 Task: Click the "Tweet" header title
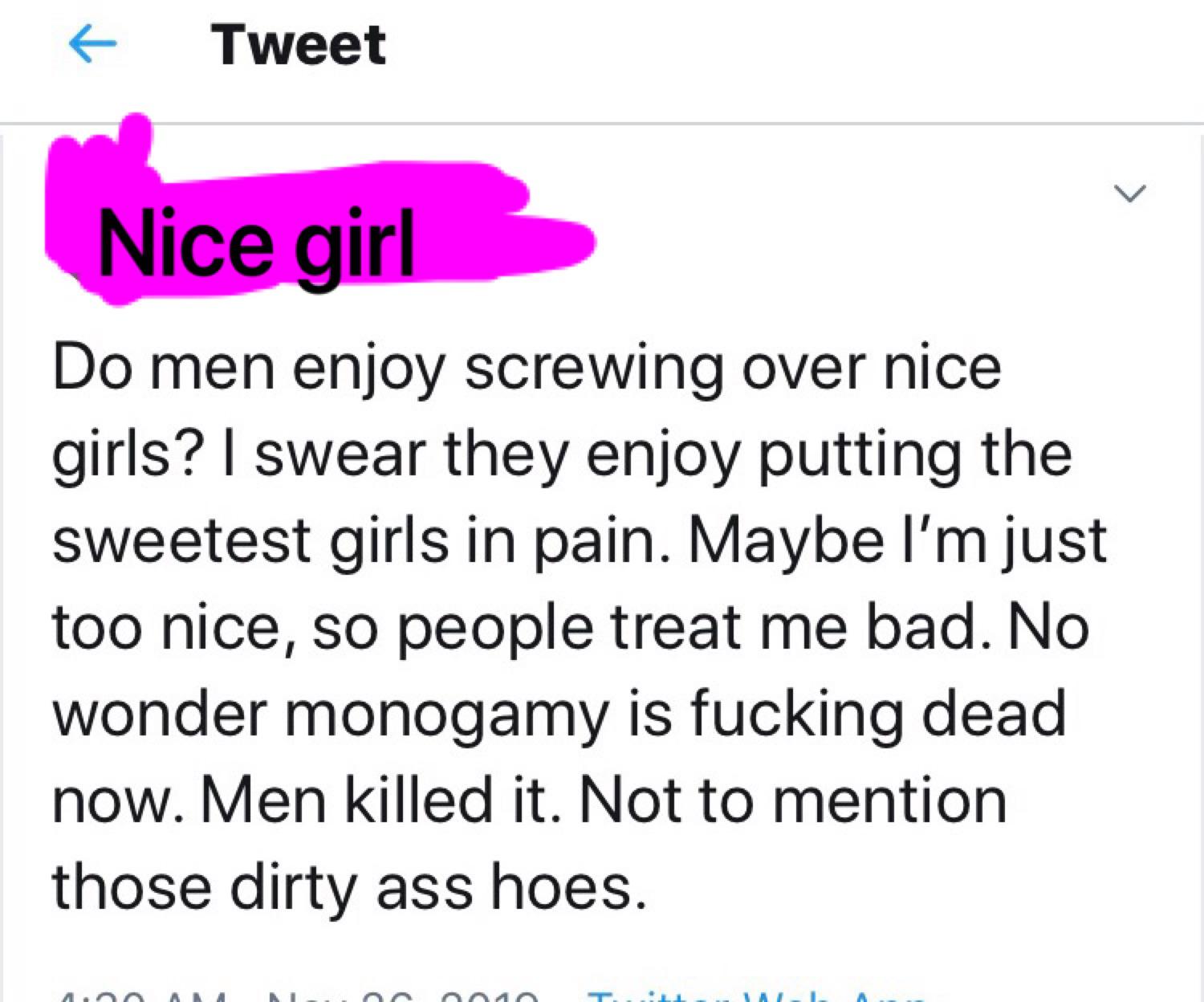(299, 45)
